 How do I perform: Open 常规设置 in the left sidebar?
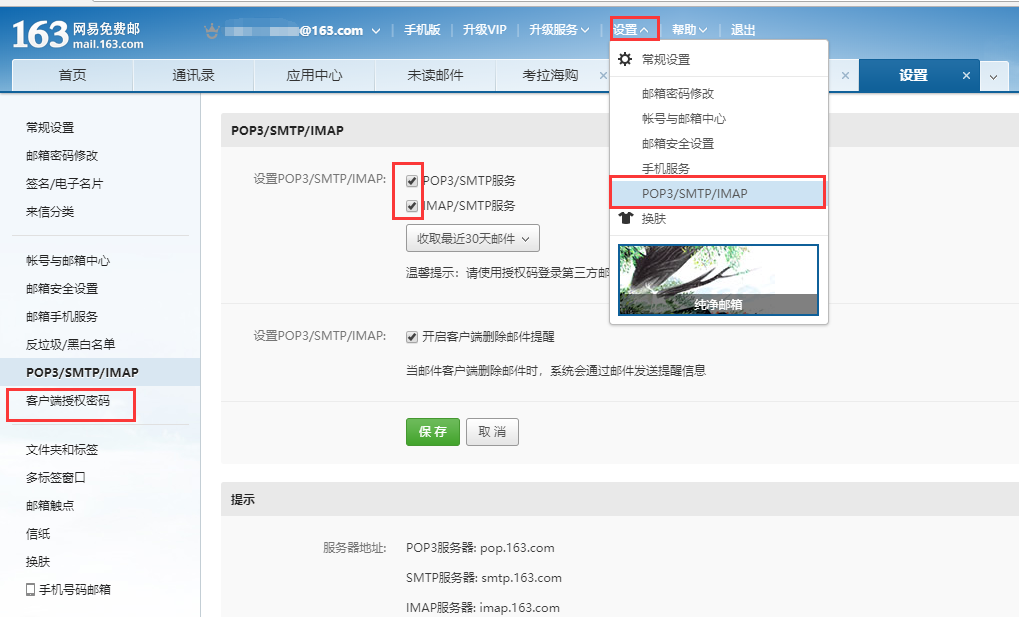click(x=50, y=127)
